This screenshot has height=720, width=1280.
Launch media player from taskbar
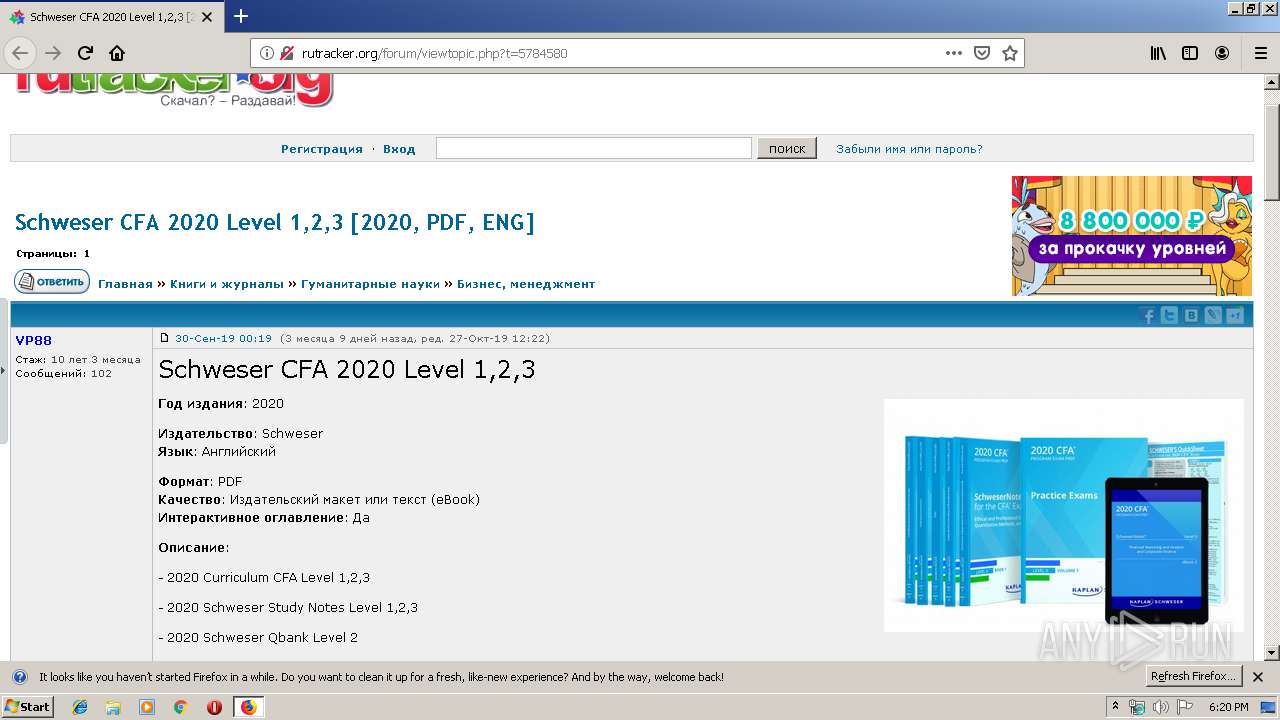click(x=147, y=707)
